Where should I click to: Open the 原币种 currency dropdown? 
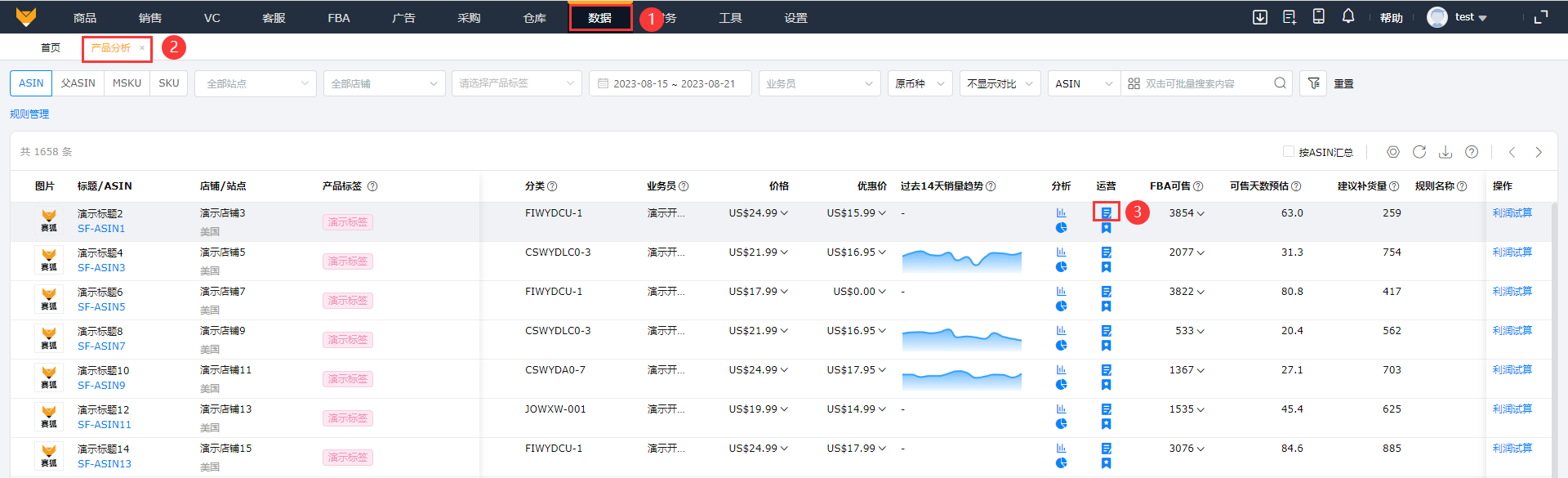pos(920,83)
